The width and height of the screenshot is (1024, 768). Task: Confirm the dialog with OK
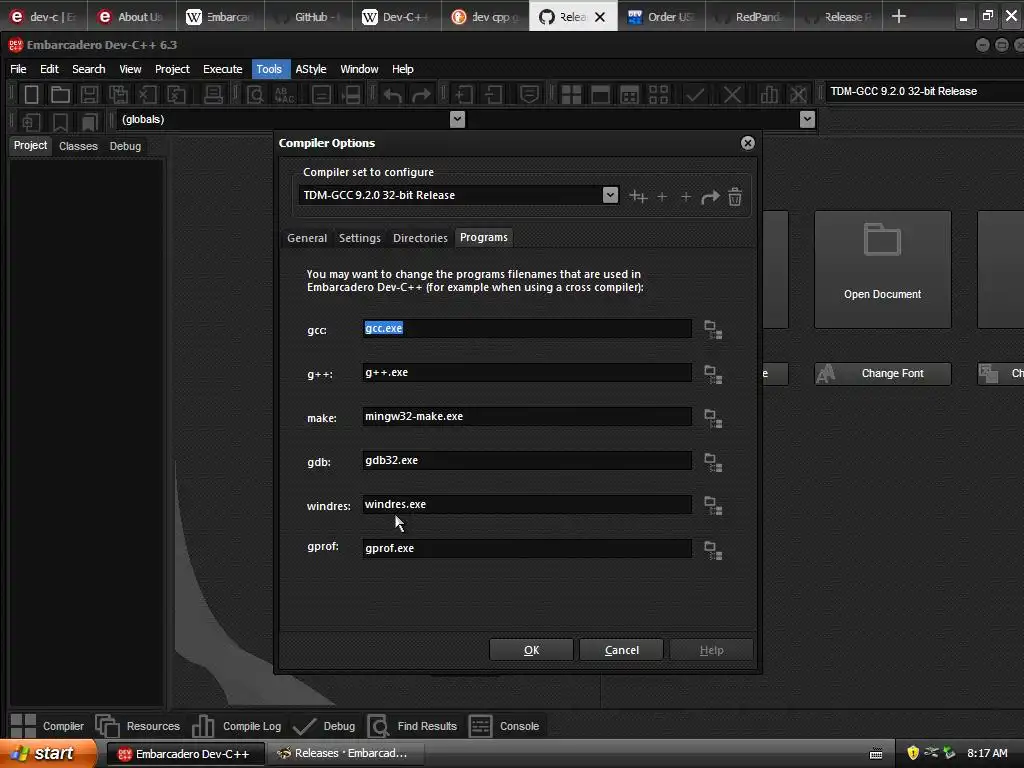[x=531, y=650]
